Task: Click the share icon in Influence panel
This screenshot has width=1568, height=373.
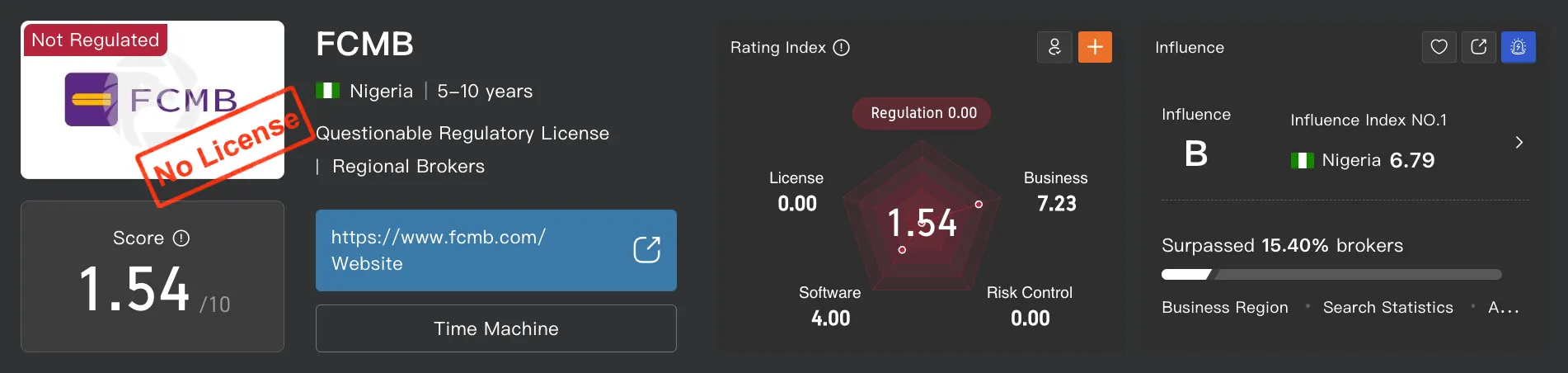Action: 1479,47
